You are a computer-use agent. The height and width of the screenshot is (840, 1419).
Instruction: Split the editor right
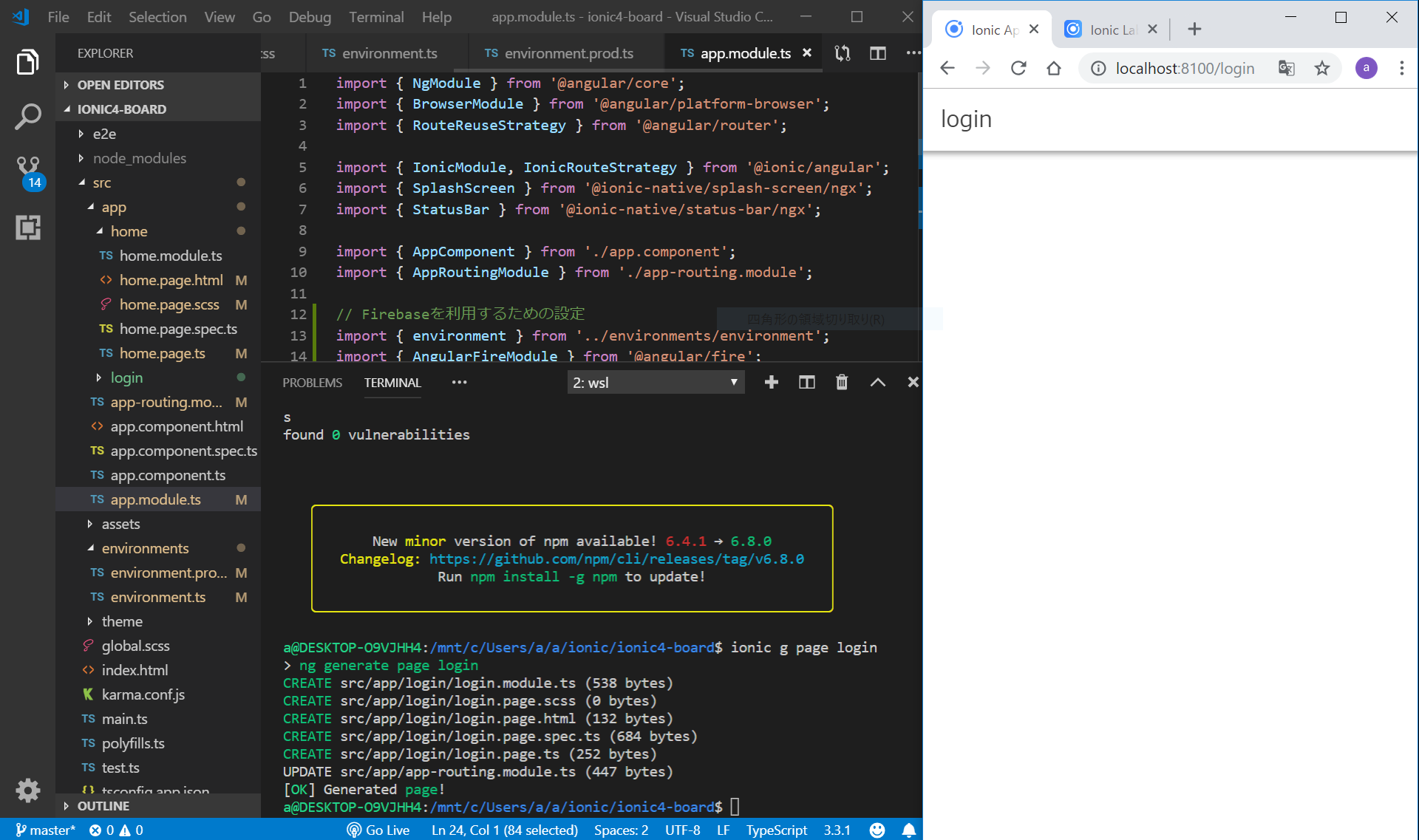877,53
